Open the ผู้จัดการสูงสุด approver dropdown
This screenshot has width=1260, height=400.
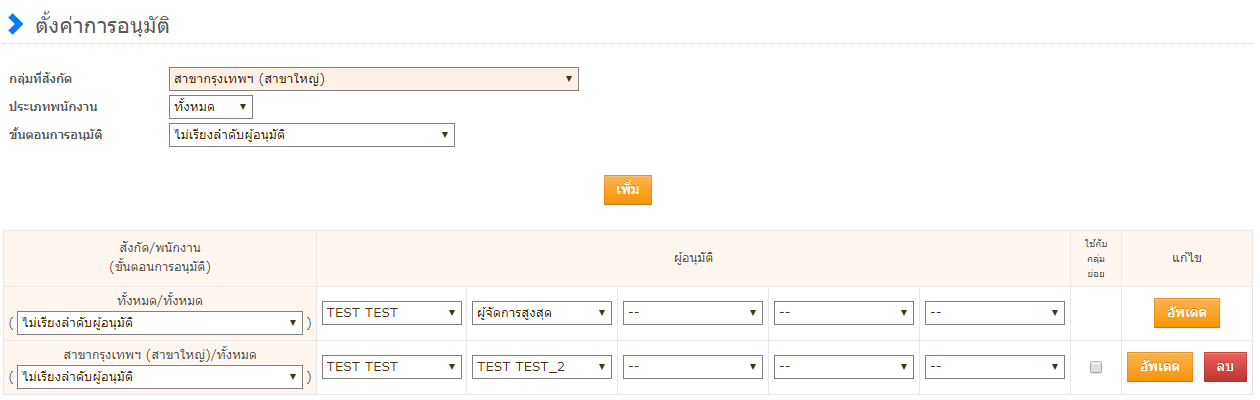point(542,313)
